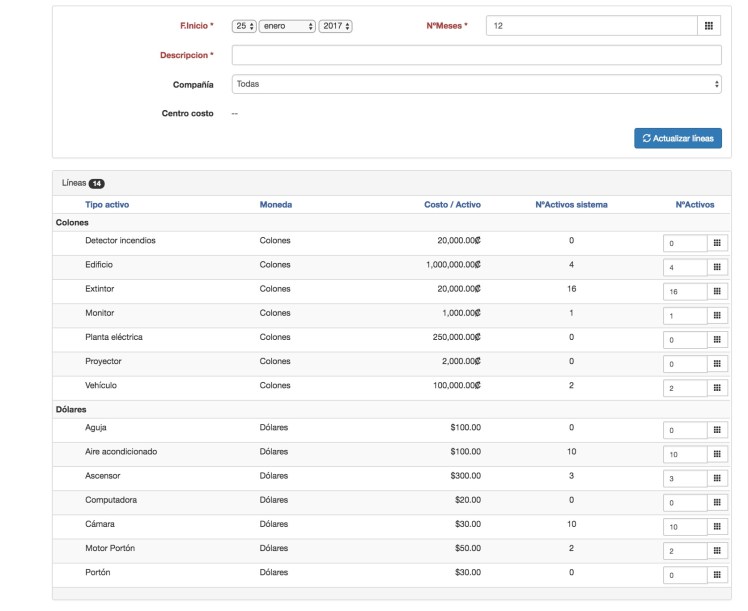Click NºActivos input for Ascensor row

point(685,478)
